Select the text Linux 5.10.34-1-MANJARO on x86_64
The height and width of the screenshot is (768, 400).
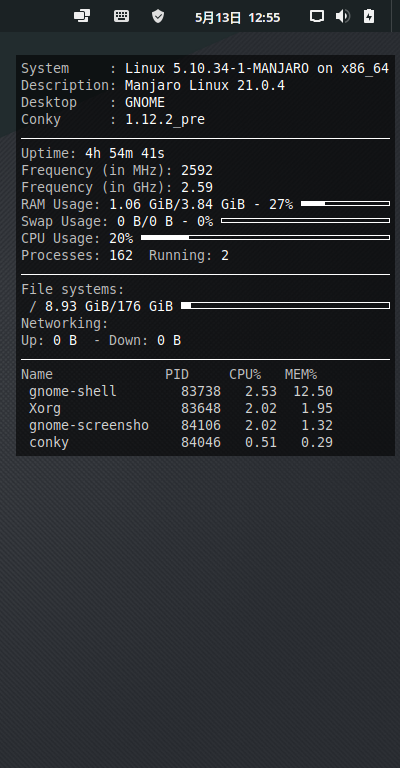tap(257, 69)
